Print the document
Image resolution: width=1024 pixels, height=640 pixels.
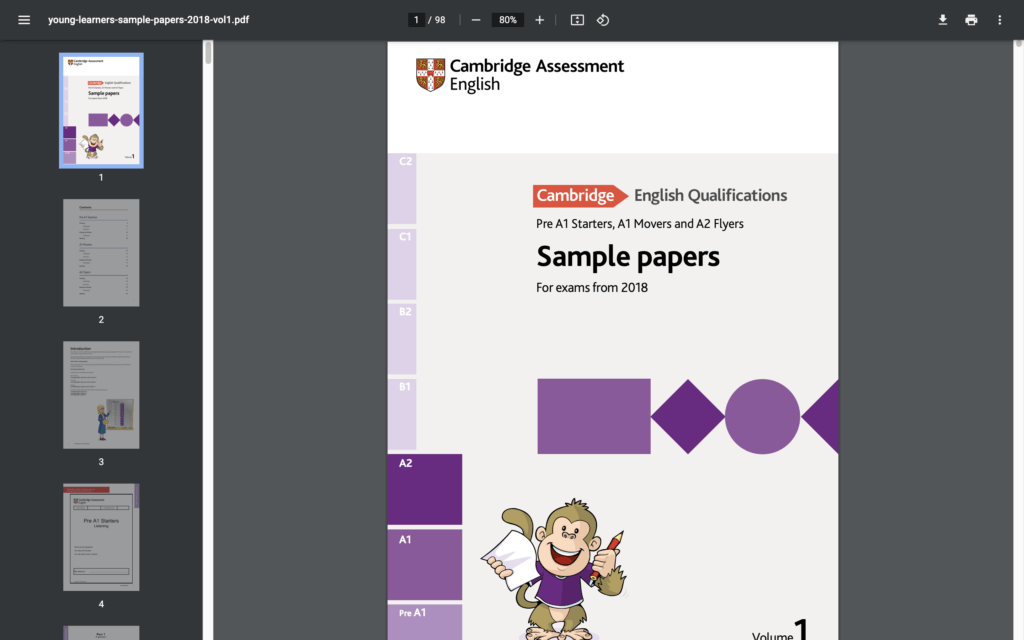pyautogui.click(x=971, y=20)
